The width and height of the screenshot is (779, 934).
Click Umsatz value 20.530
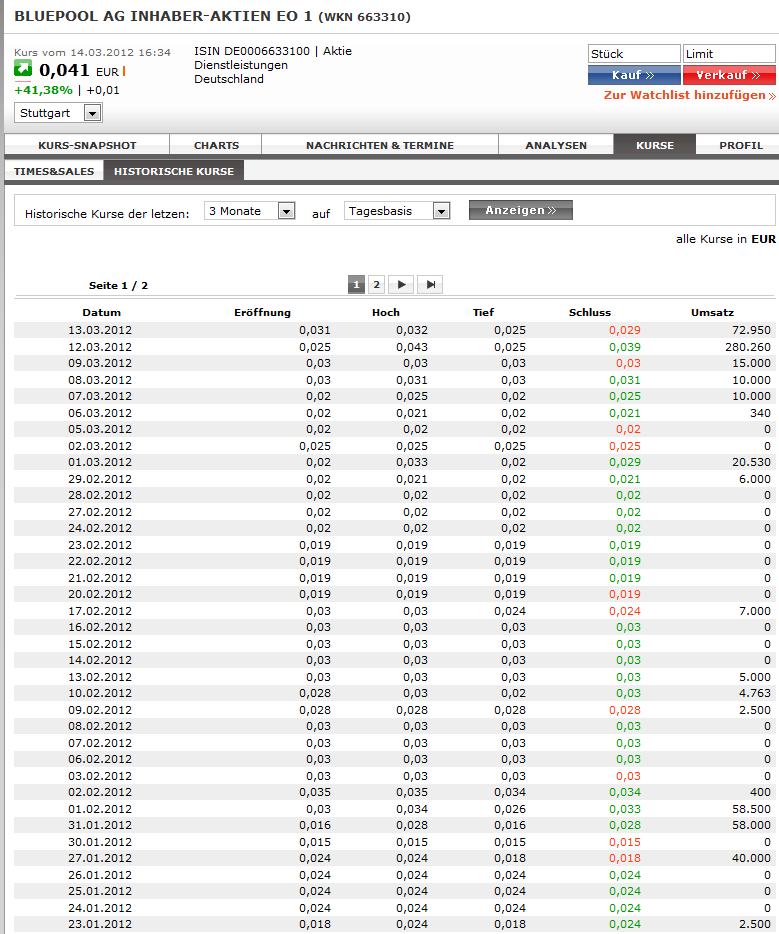751,462
